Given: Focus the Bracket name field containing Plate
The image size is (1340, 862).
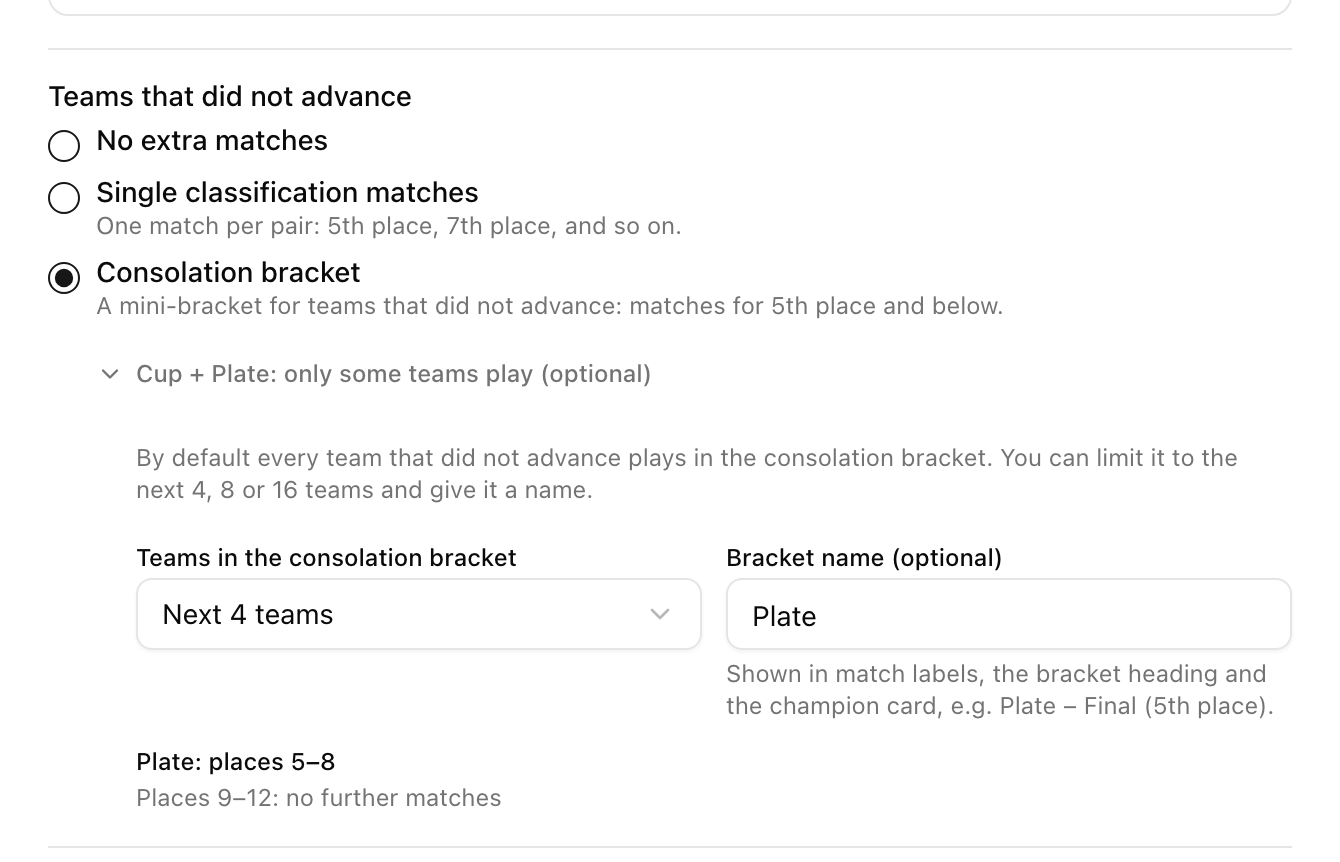Looking at the screenshot, I should click(1008, 614).
